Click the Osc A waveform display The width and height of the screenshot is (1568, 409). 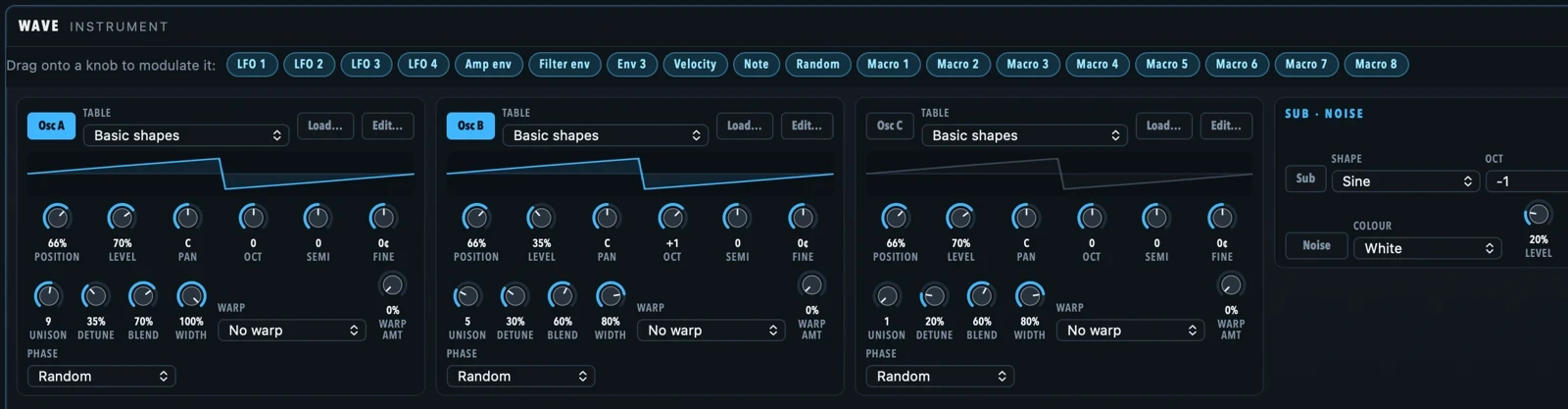(220, 174)
